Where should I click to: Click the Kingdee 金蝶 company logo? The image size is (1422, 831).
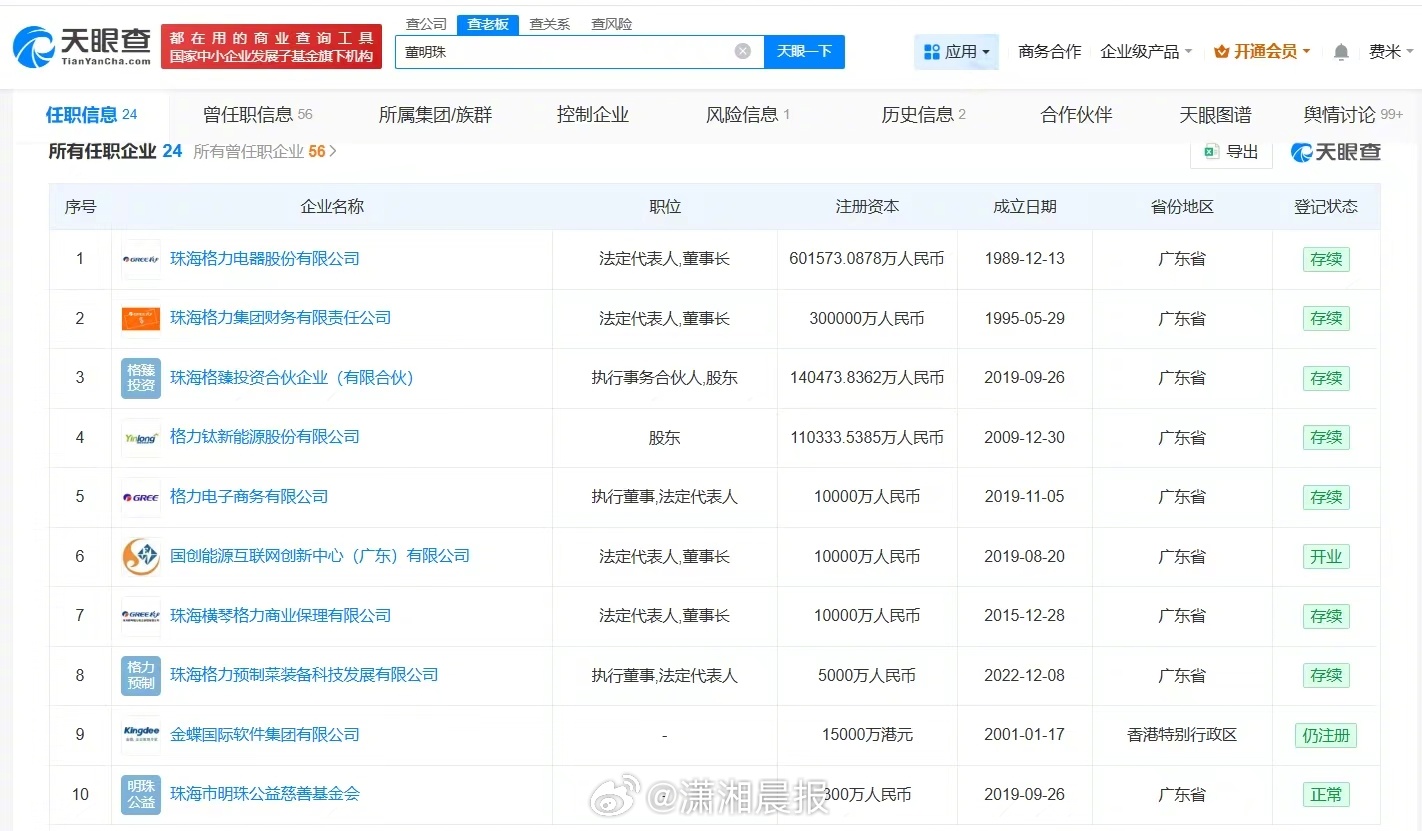[140, 734]
